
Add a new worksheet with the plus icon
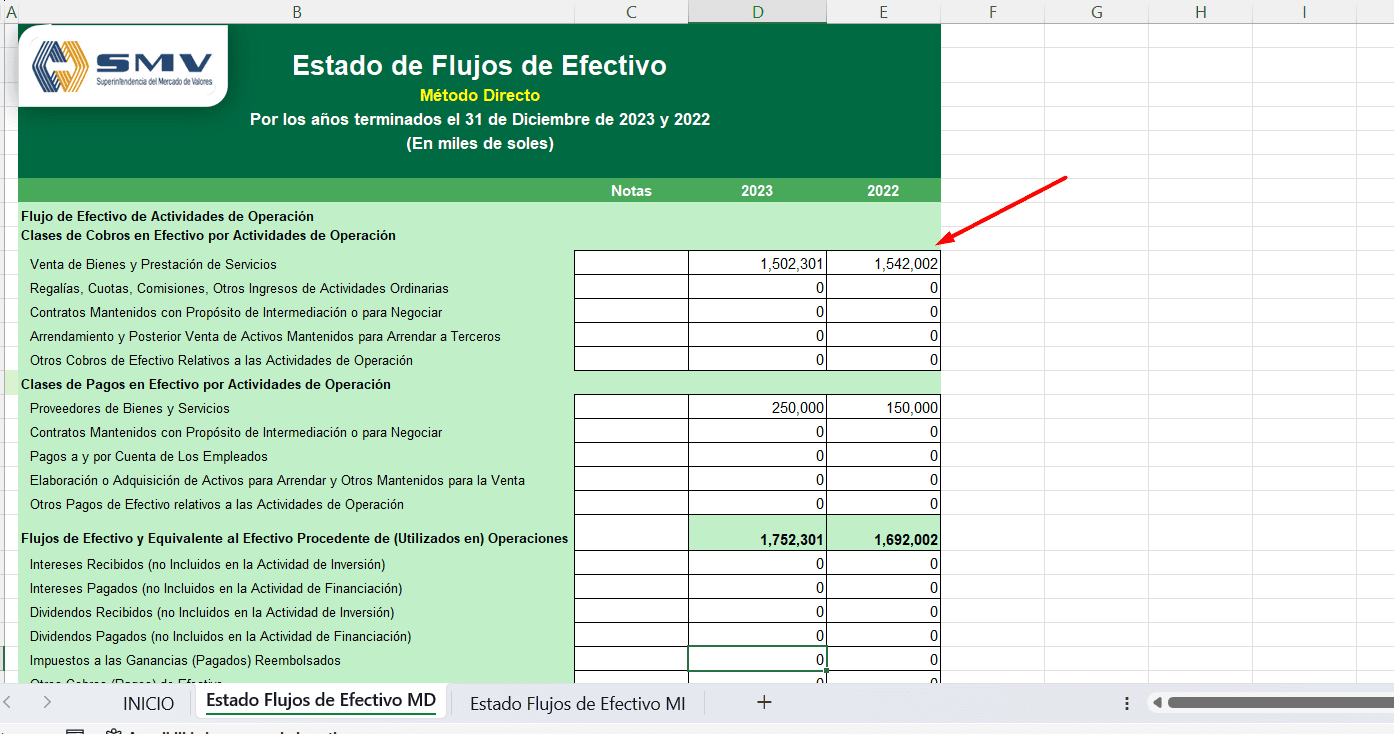764,703
